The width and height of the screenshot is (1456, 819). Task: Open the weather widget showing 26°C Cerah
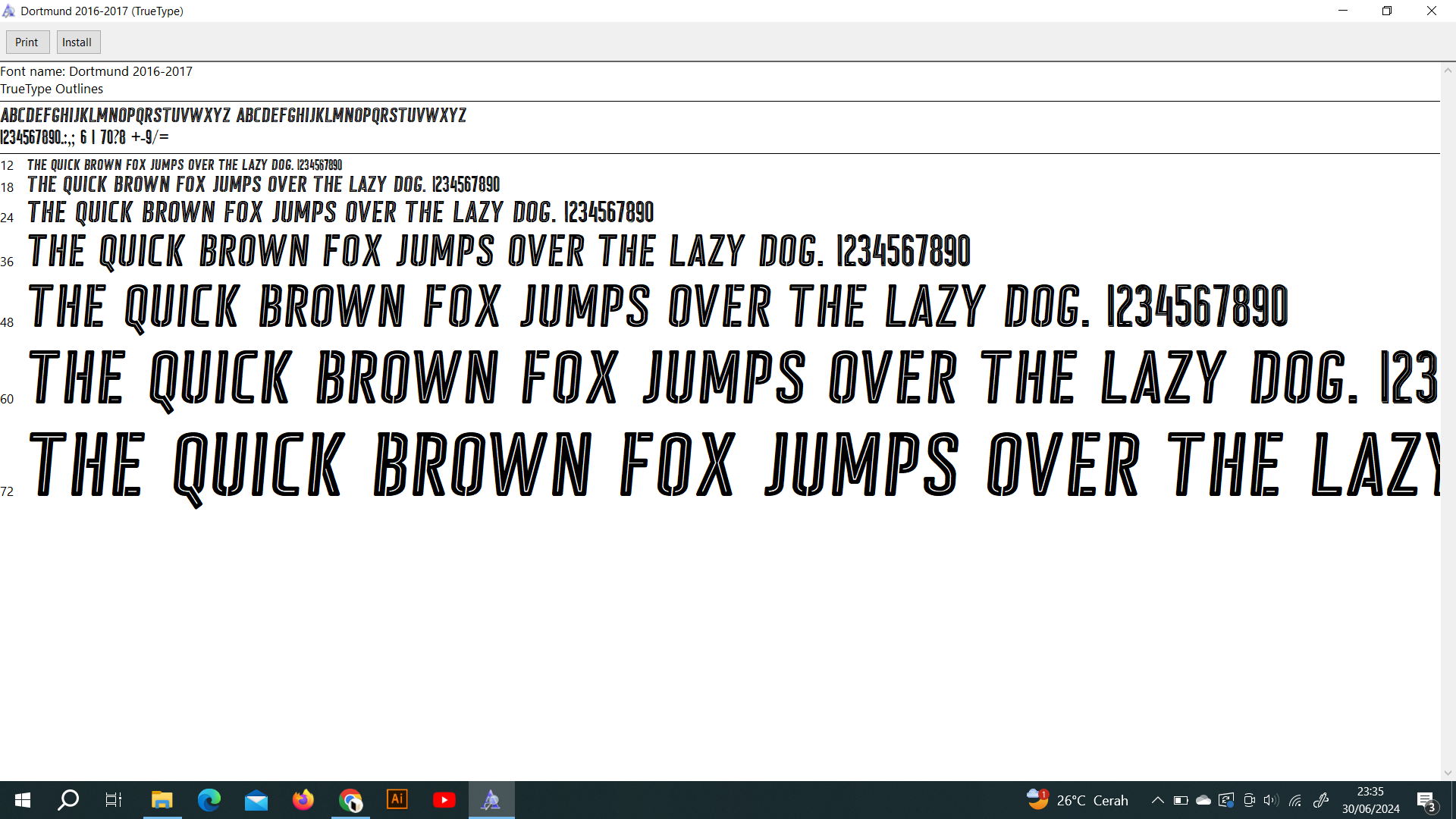(1077, 800)
